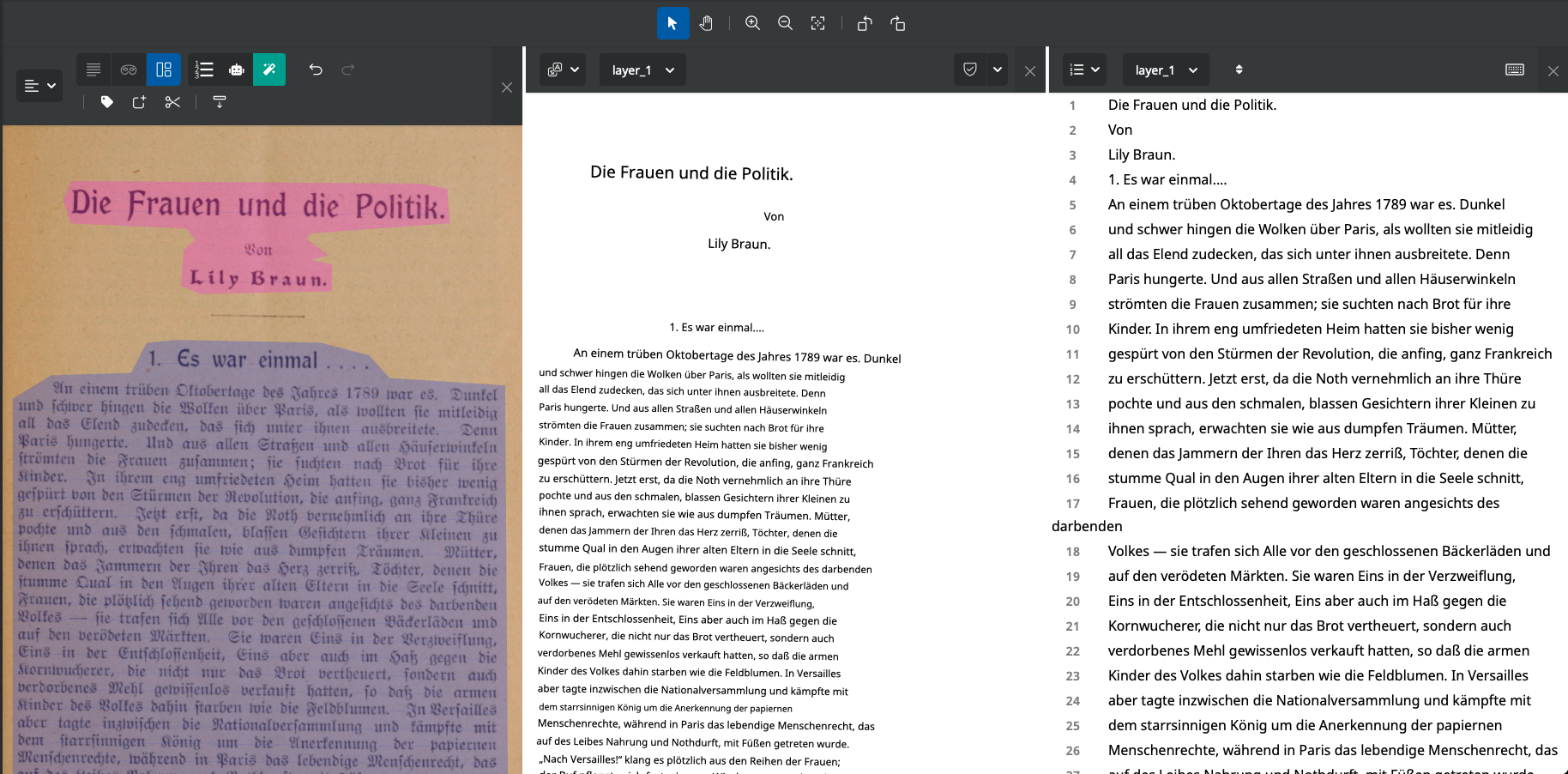The width and height of the screenshot is (1568, 774).
Task: Open the transcription mode dropdown in visualization panel
Action: point(563,70)
